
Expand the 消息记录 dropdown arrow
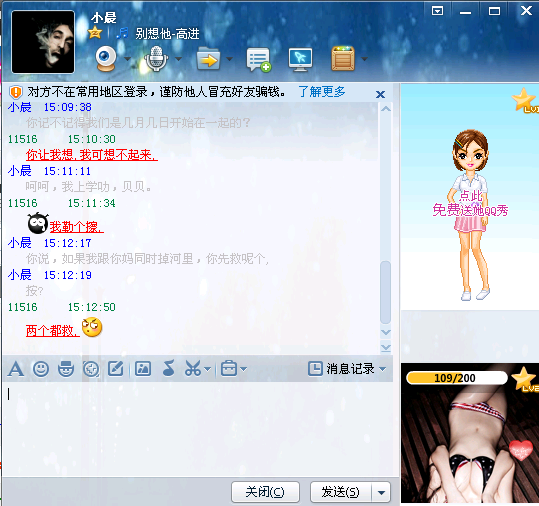click(383, 369)
